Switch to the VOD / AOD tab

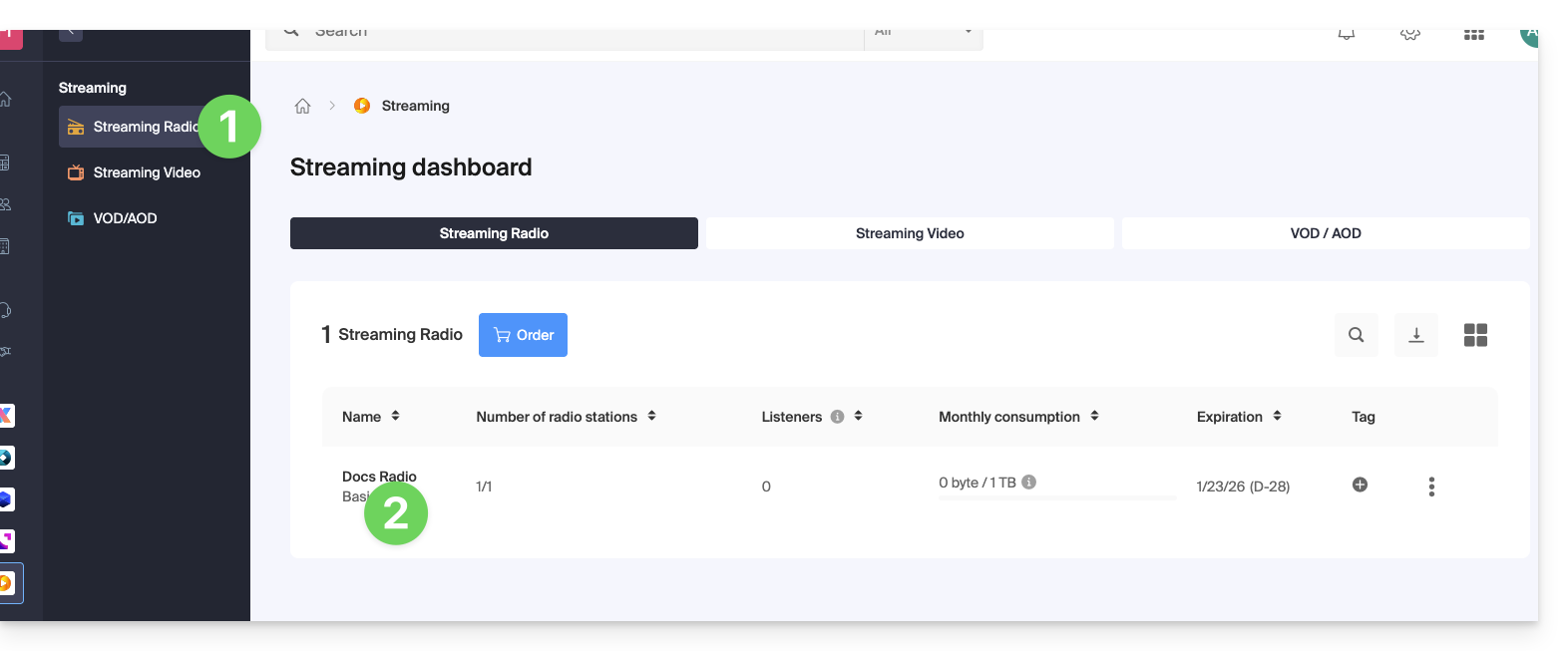coord(1325,233)
